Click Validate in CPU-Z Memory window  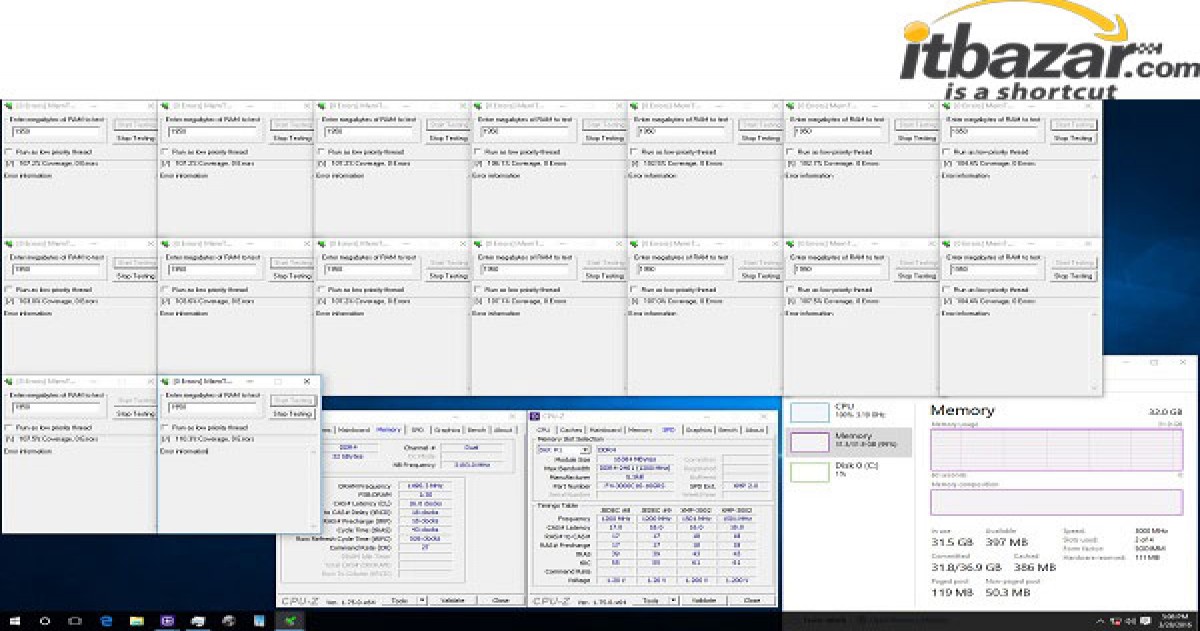coord(452,600)
